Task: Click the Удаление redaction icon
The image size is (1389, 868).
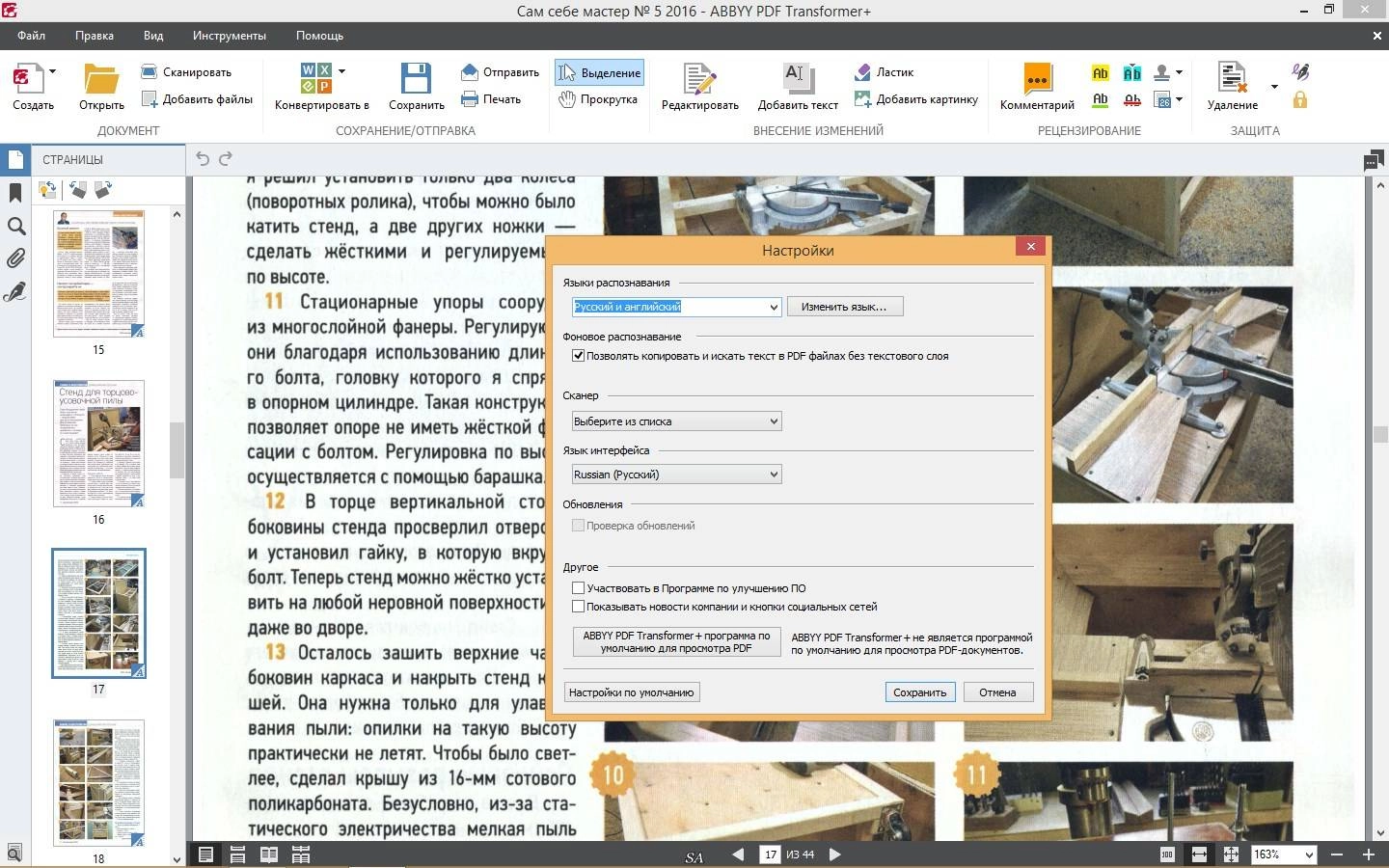Action: pos(1232,78)
